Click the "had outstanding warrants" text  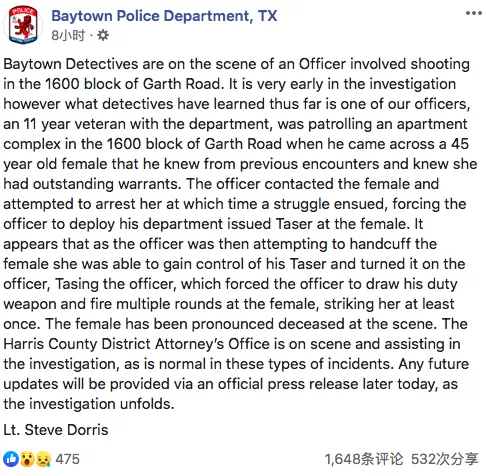pyautogui.click(x=92, y=184)
